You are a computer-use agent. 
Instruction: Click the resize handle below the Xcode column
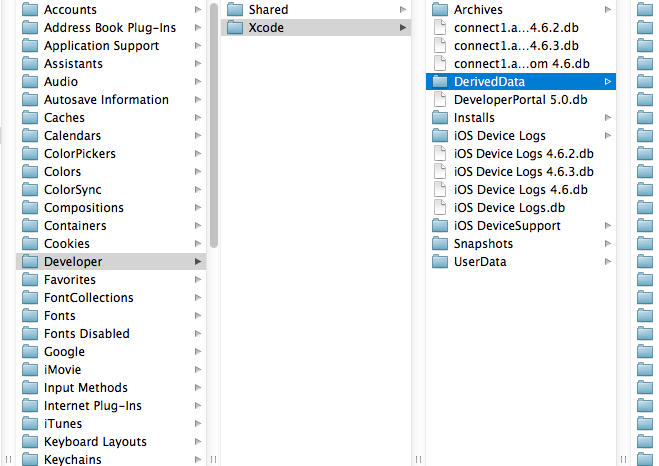419,459
